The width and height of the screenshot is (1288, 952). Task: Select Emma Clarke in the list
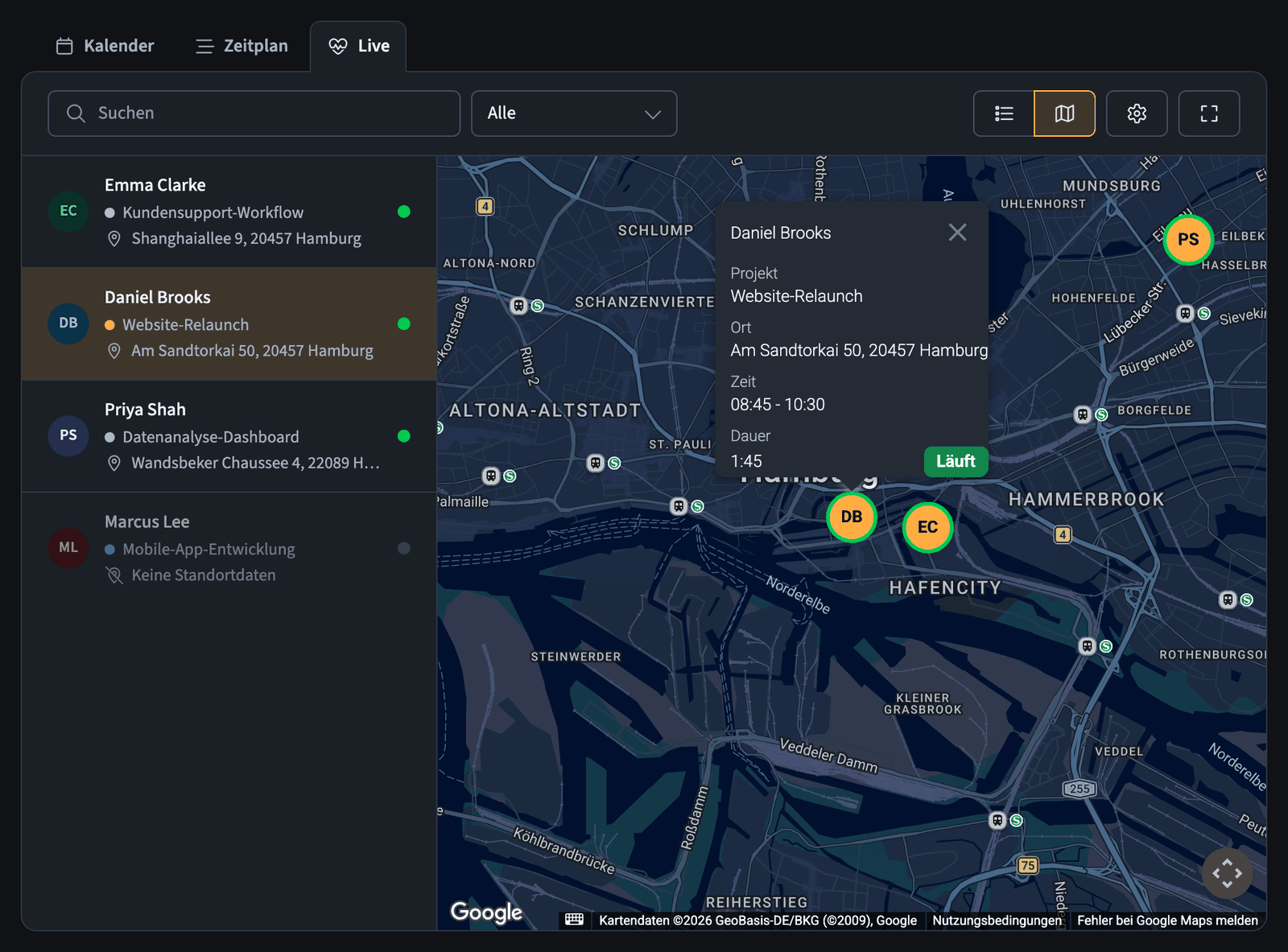pos(229,212)
